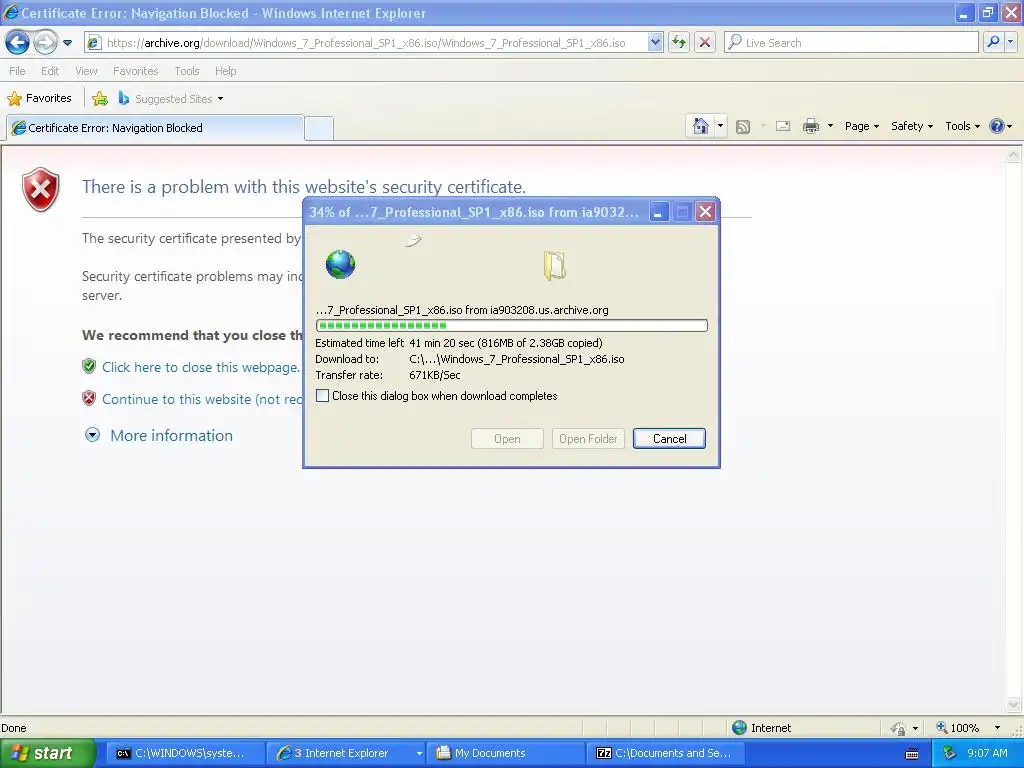Viewport: 1024px width, 768px height.
Task: Stop loading with the red X icon
Action: point(705,43)
